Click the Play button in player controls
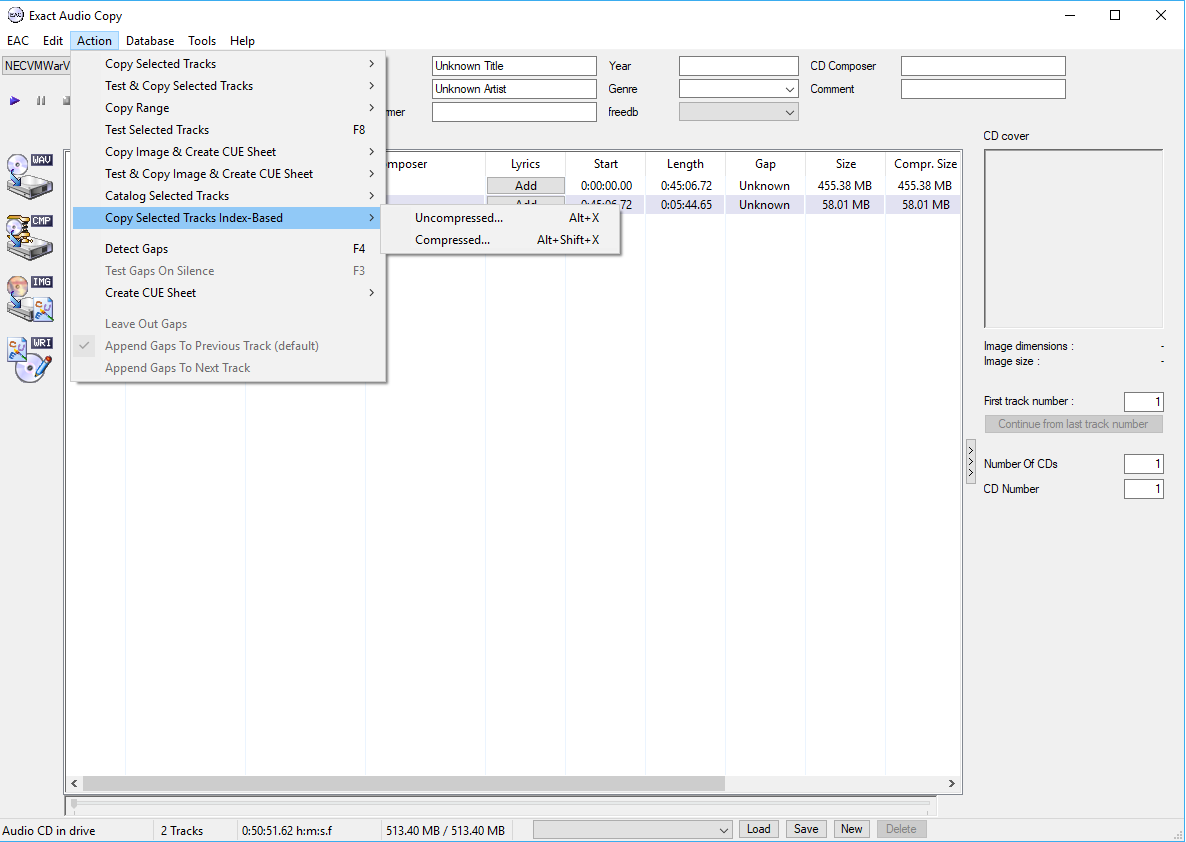 (14, 101)
